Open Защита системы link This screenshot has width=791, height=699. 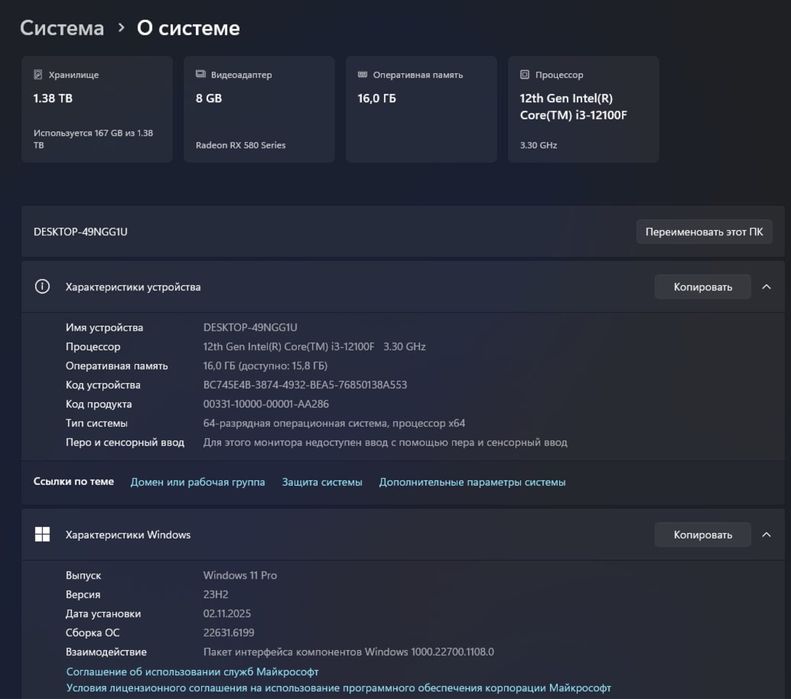(x=322, y=482)
